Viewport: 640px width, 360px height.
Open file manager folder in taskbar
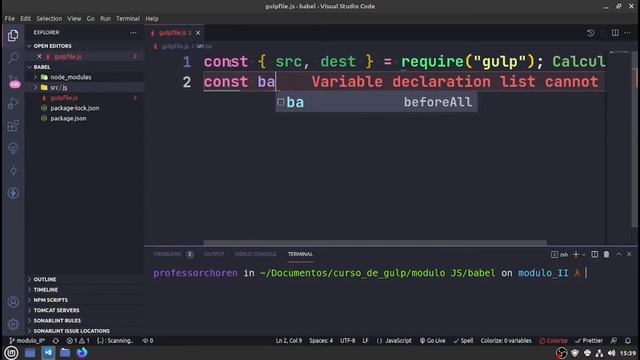coord(65,352)
